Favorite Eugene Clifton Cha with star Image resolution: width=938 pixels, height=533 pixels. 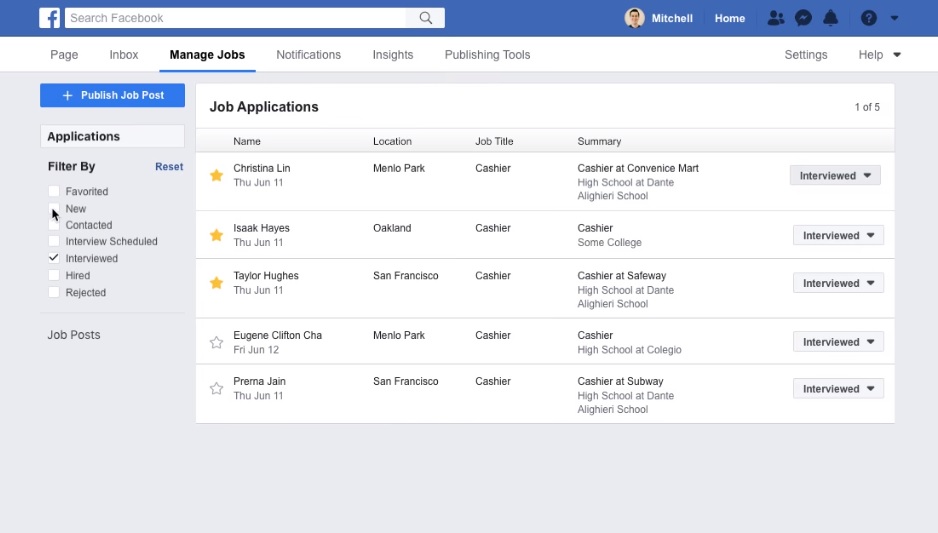216,343
